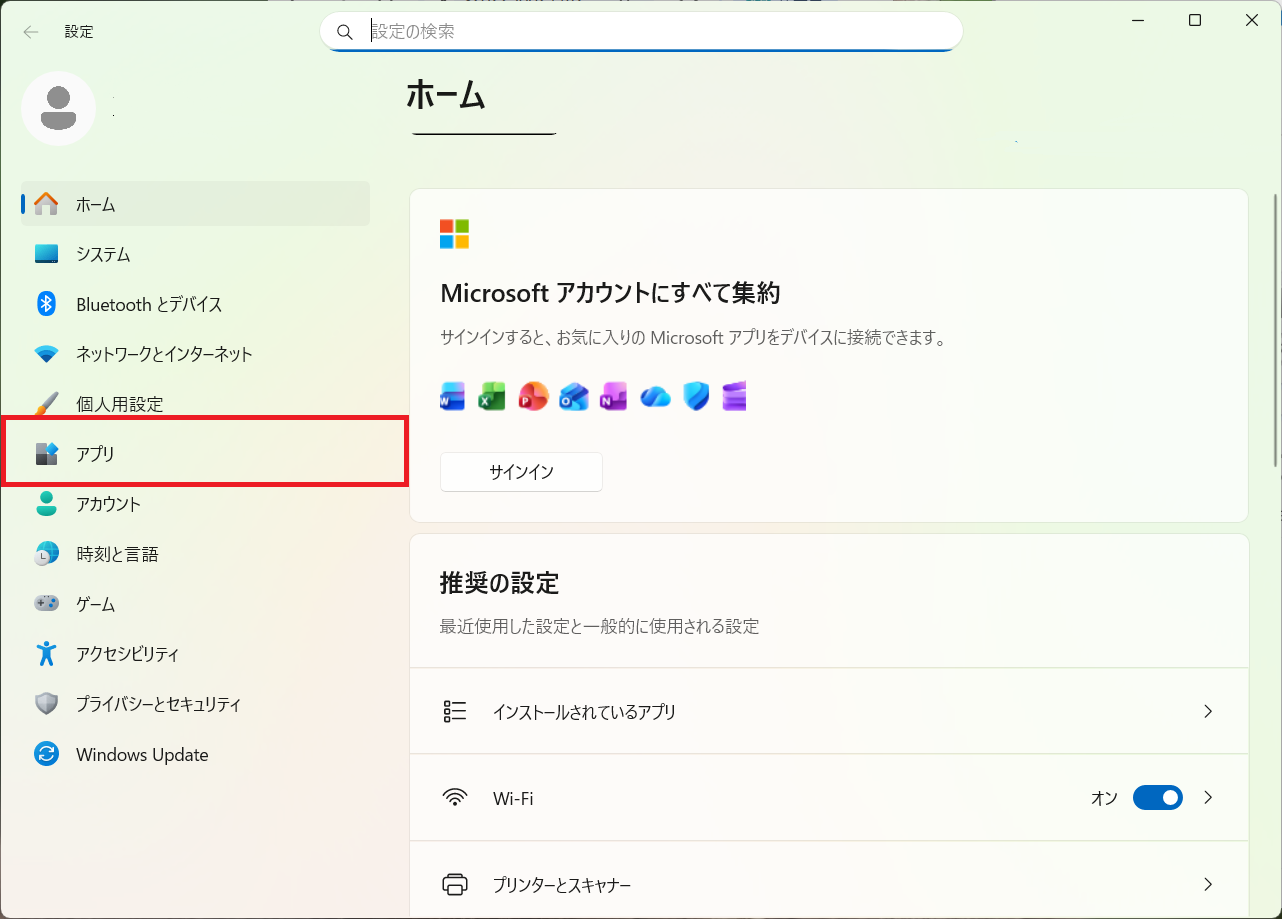Screen dimensions: 1282x919
Task: Open プリンターとスキャナー via its chevron
Action: tap(1208, 885)
